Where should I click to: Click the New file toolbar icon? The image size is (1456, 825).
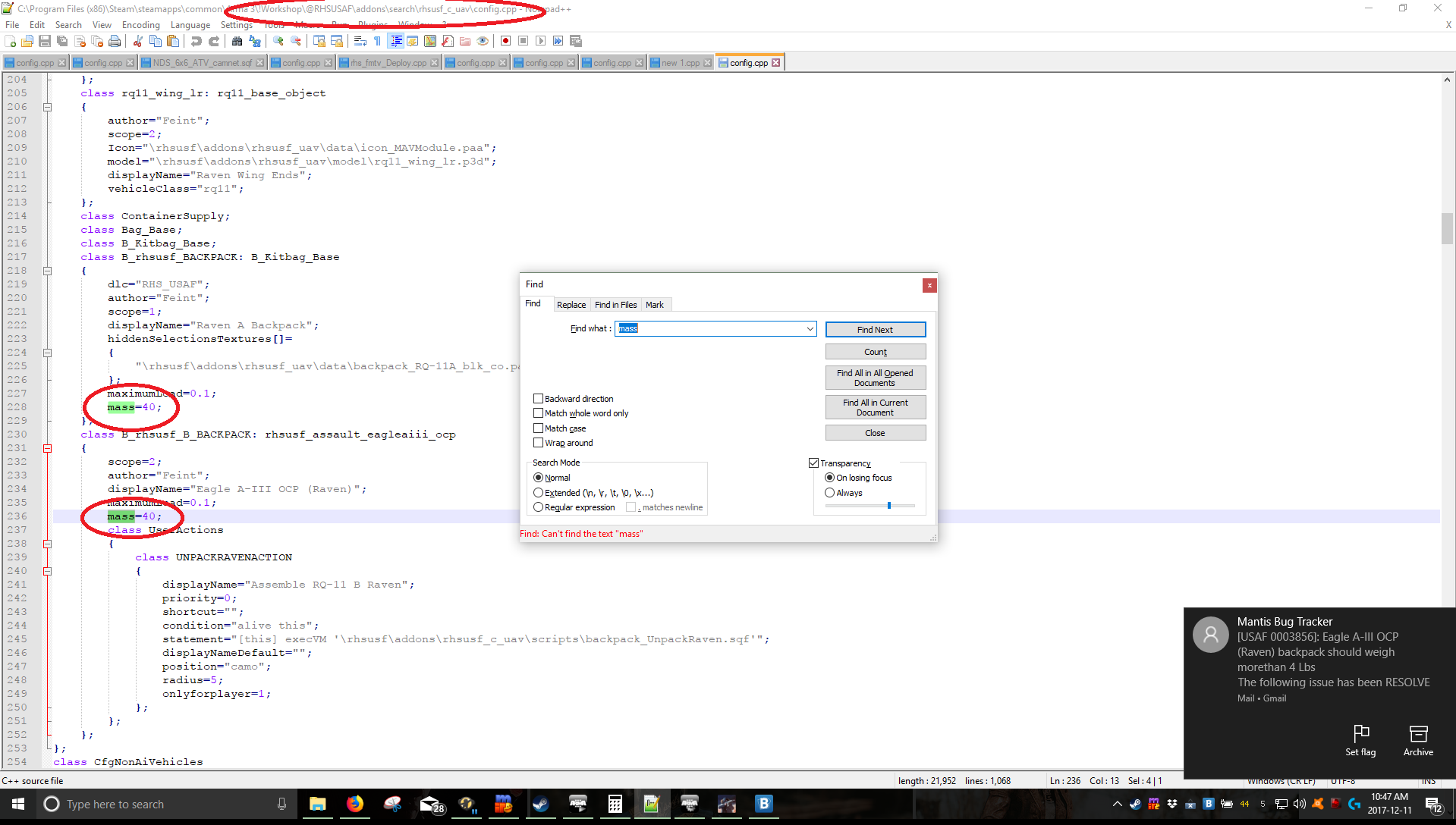coord(10,41)
